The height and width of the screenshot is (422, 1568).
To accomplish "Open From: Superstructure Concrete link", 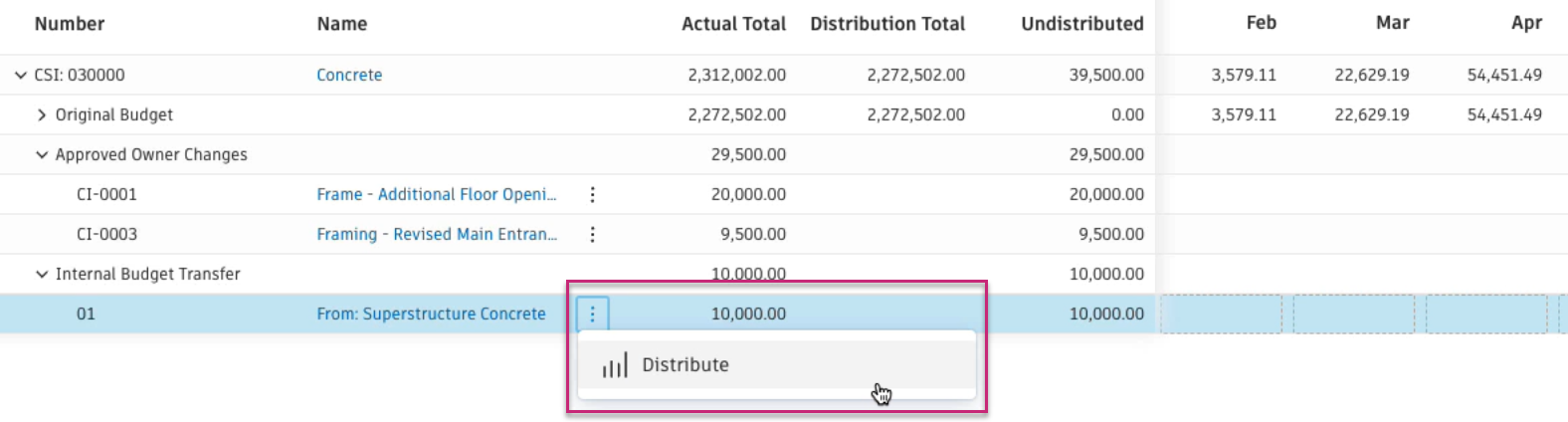I will 431,314.
